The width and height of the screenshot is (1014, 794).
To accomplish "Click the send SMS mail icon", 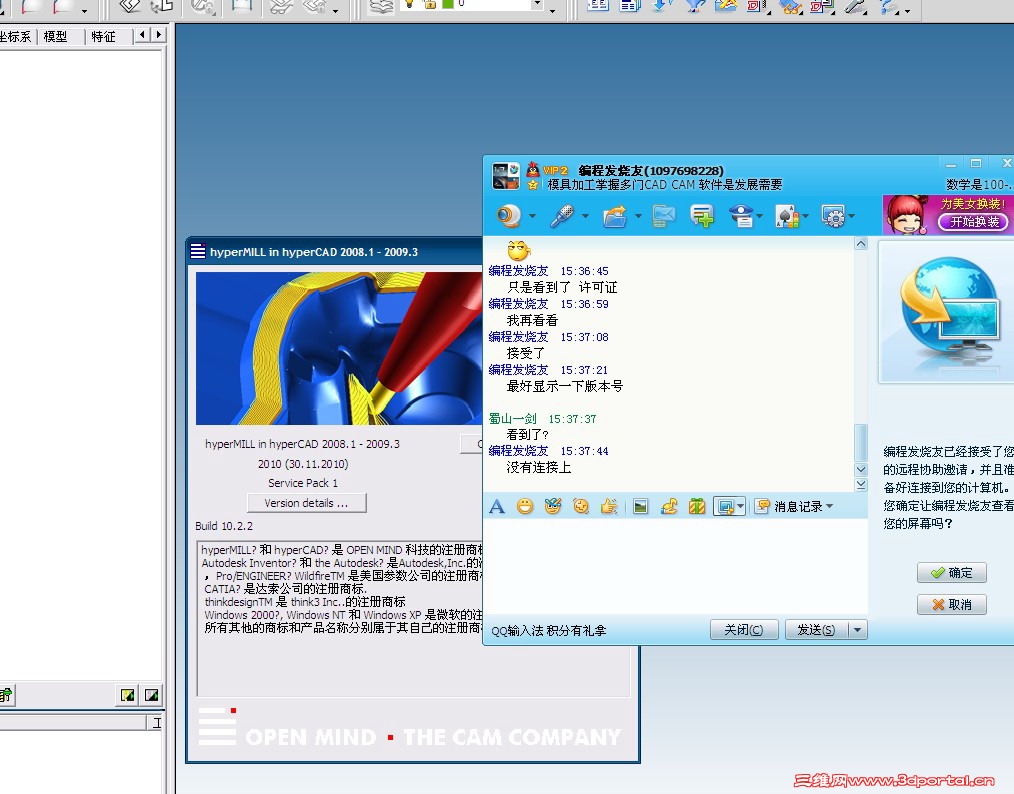I will click(x=663, y=216).
